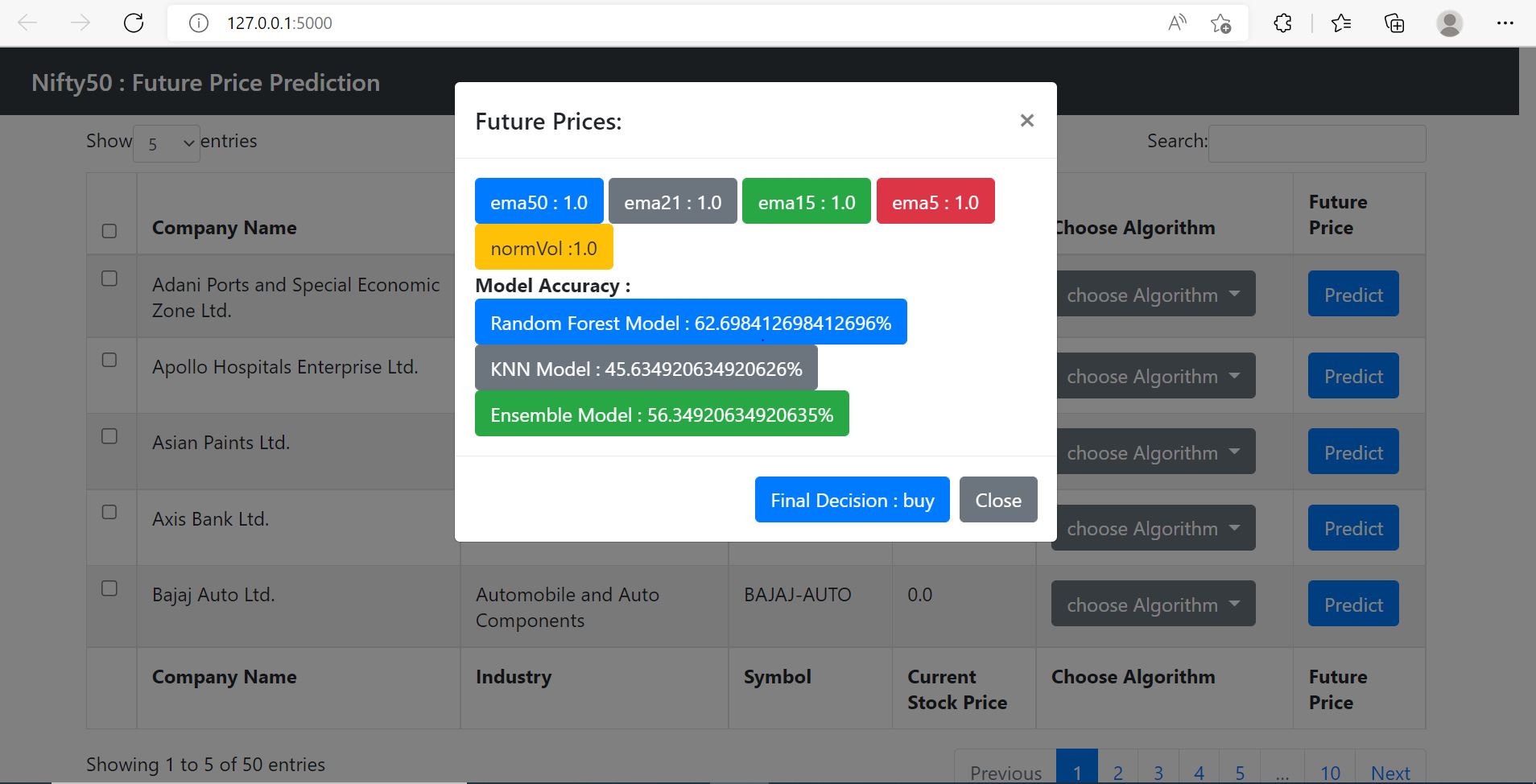Click the Search input field
Image resolution: width=1536 pixels, height=784 pixels.
click(x=1317, y=143)
